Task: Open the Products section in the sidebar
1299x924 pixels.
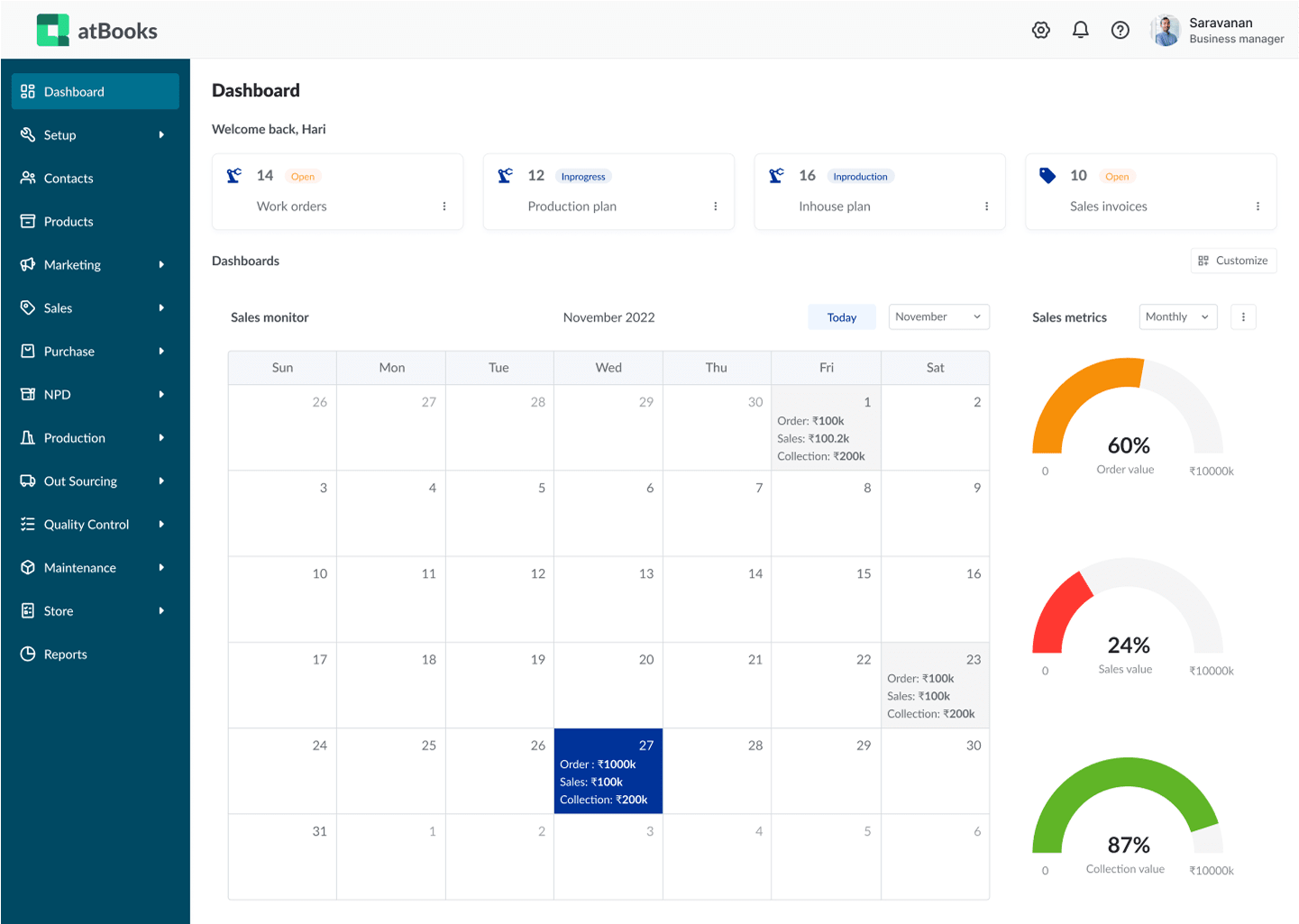Action: point(69,221)
